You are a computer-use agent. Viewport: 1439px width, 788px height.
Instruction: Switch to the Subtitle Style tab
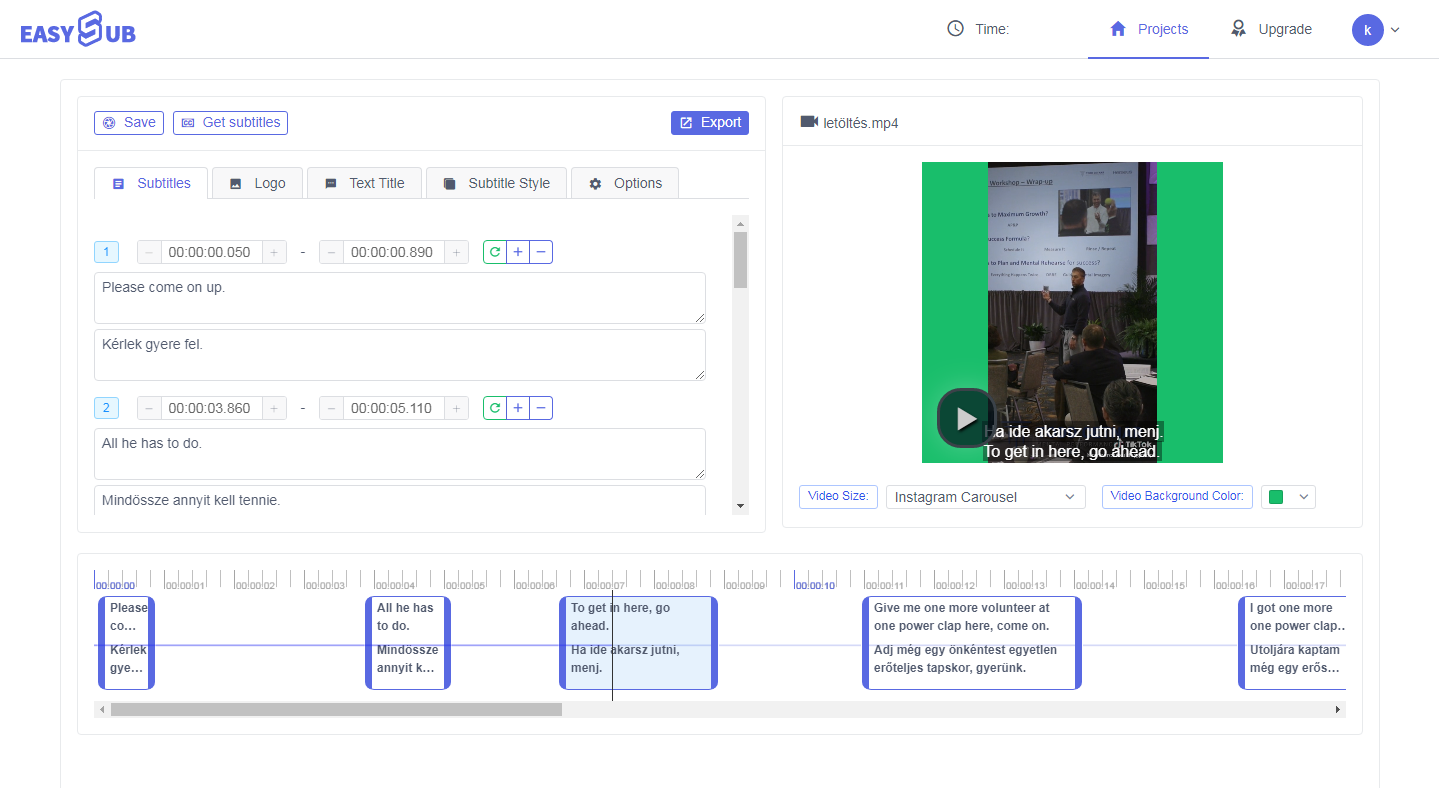[x=496, y=183]
